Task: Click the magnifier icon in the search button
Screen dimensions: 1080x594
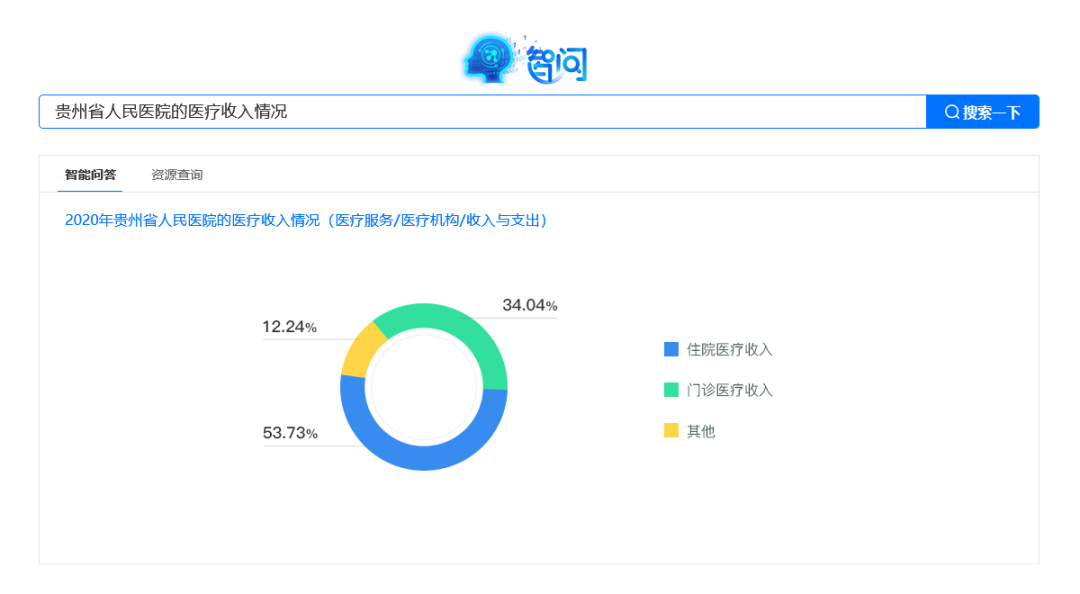Action: tap(953, 111)
